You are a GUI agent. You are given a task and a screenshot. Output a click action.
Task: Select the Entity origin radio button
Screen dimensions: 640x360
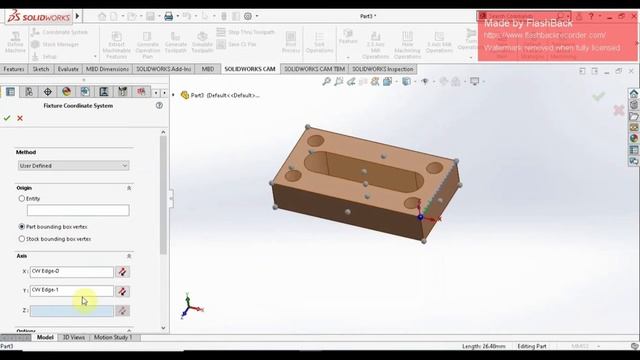(x=22, y=199)
